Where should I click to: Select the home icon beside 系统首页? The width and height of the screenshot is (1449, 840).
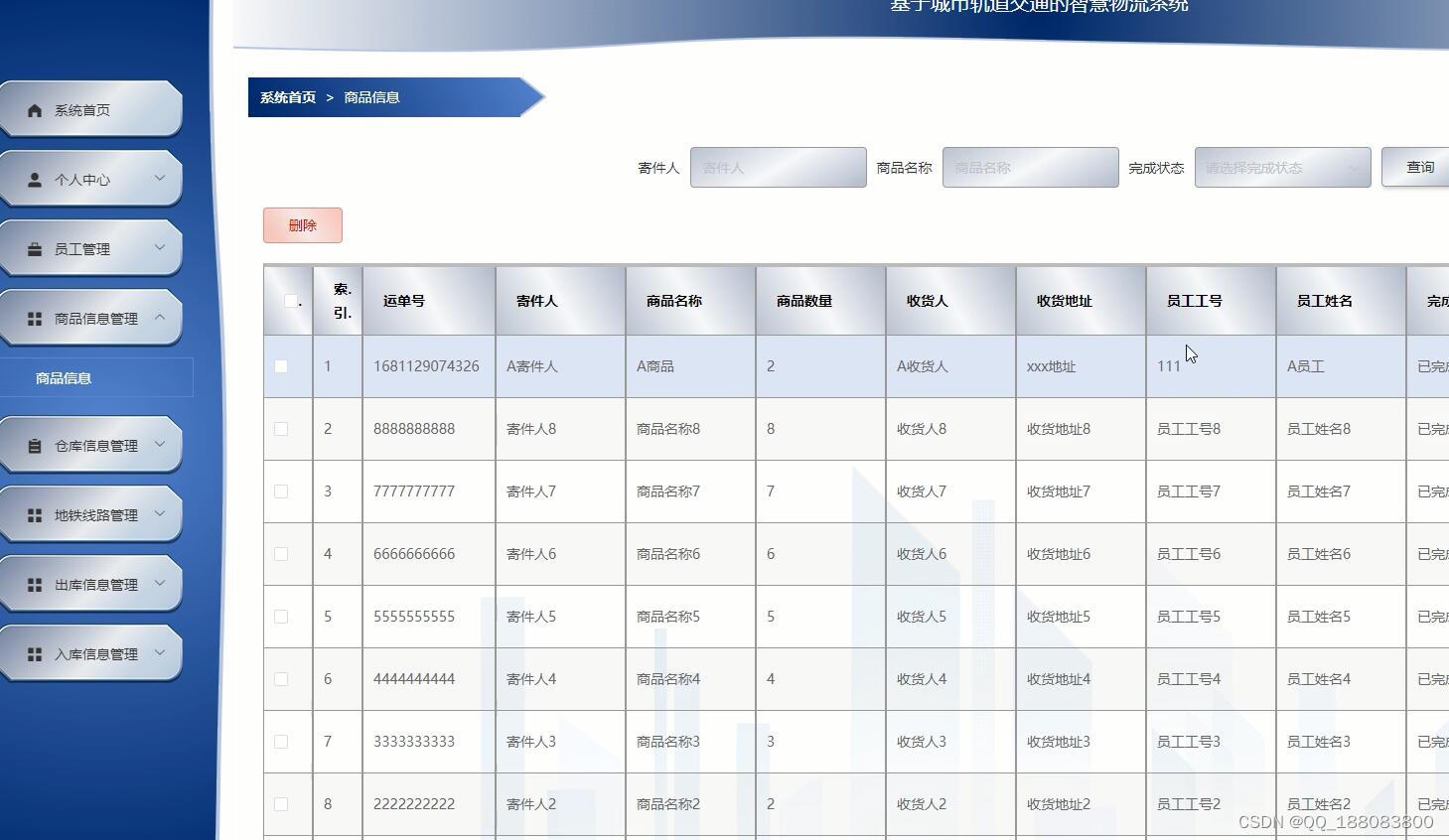[35, 109]
